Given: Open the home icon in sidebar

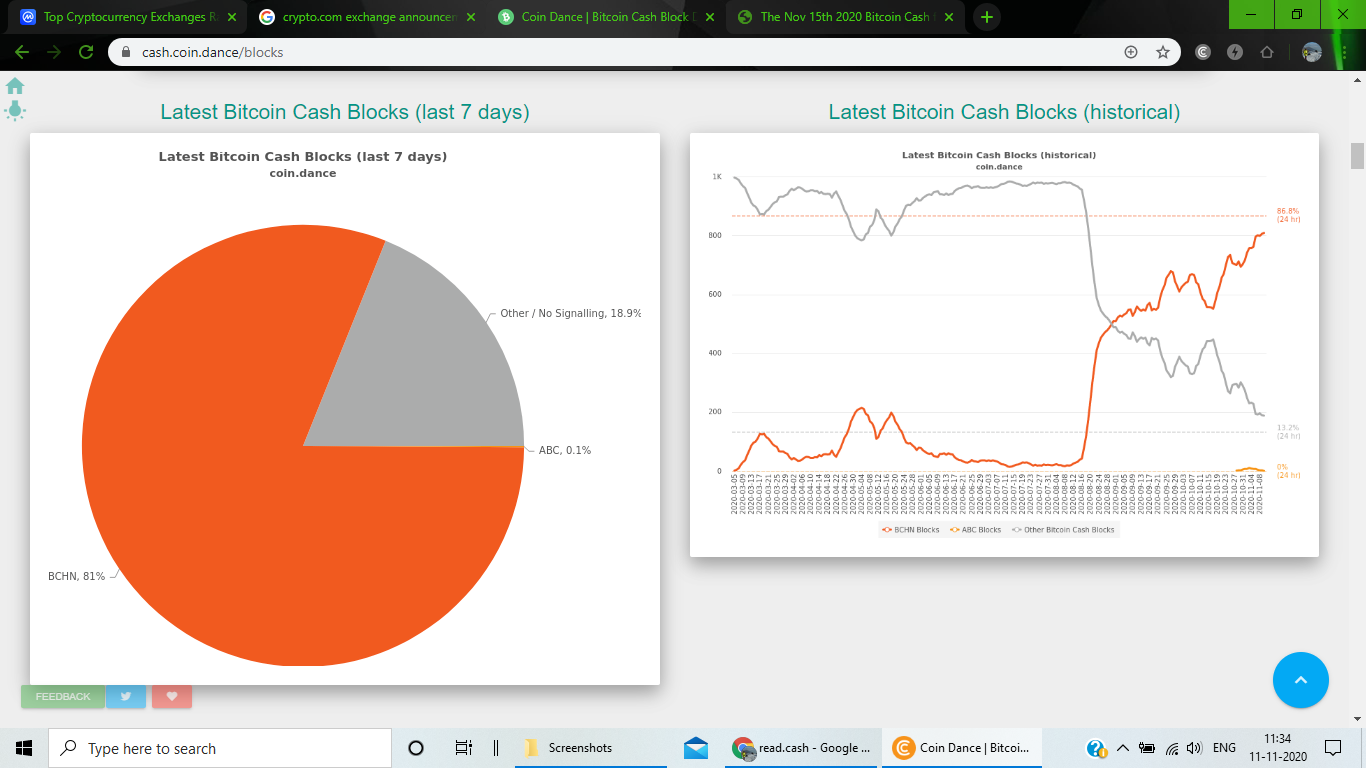Looking at the screenshot, I should click(15, 86).
